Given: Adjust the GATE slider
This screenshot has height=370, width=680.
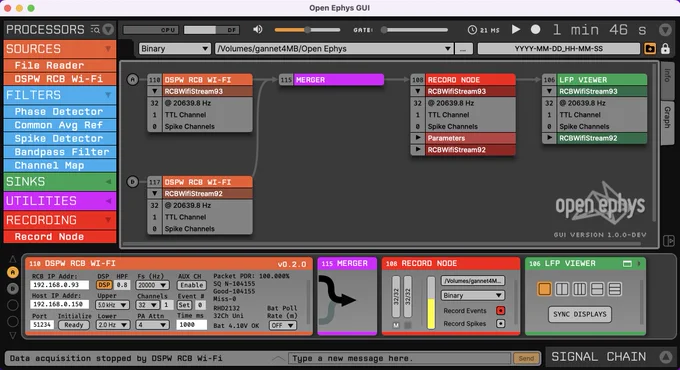Looking at the screenshot, I should pos(415,30).
